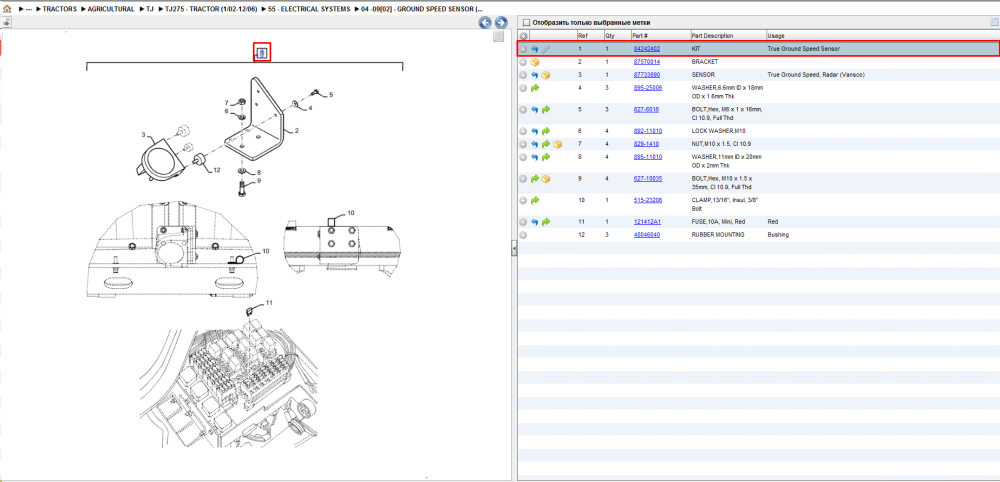Open part number 84242402 link
1000x482 pixels.
point(646,48)
